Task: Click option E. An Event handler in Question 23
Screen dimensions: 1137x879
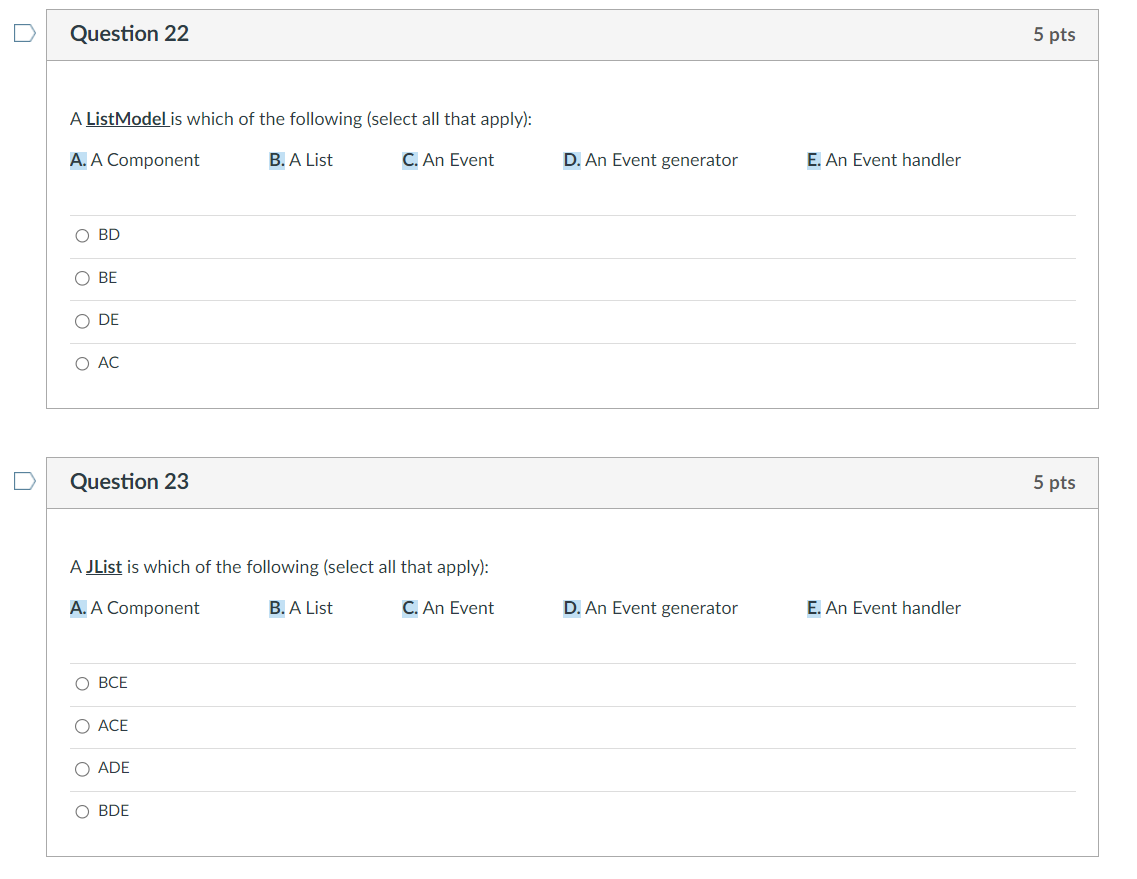Action: pos(884,607)
